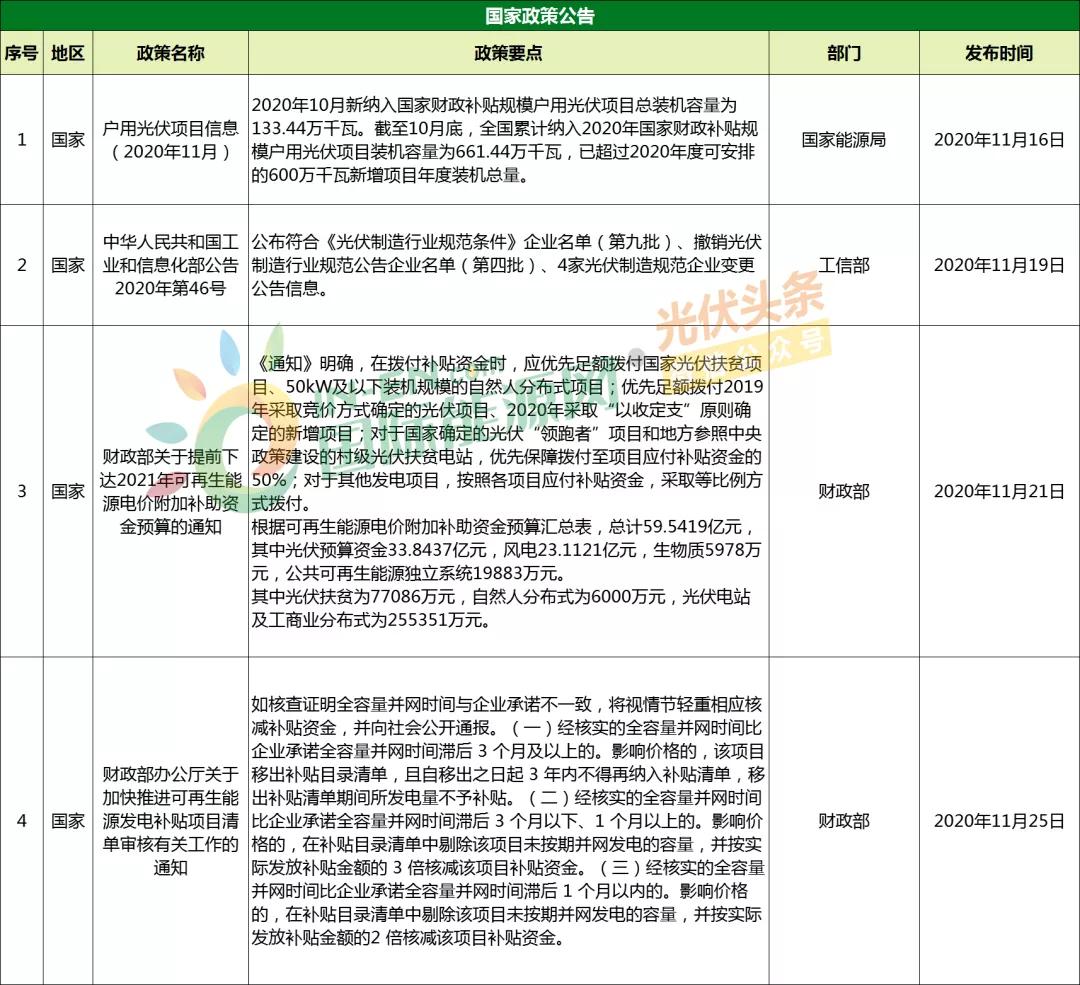The width and height of the screenshot is (1080, 985).
Task: Select the date cell 2020年11月25日
Action: pyautogui.click(x=999, y=820)
